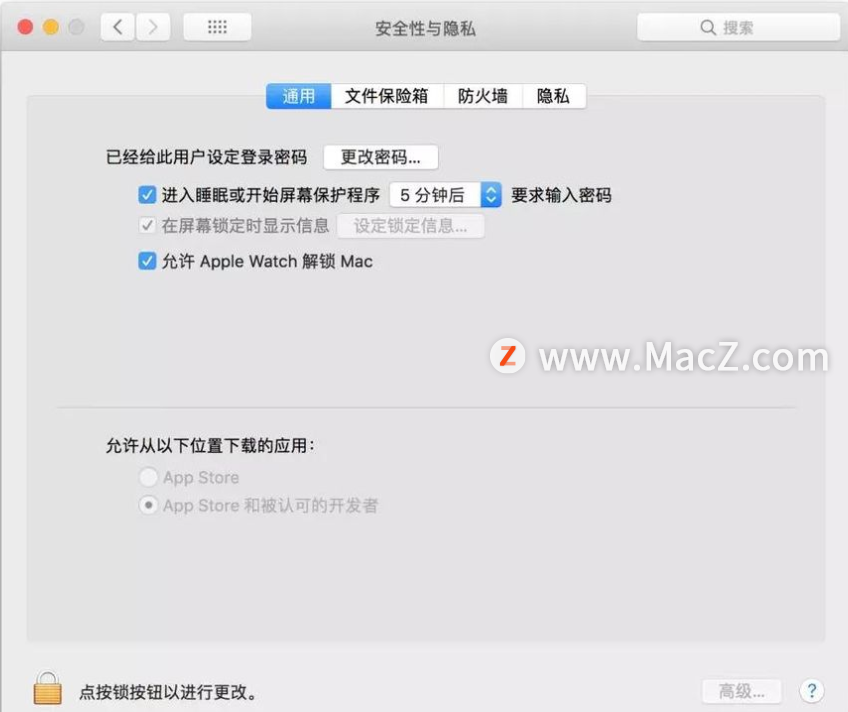Show all preferences via the grid icon
Image resolution: width=848 pixels, height=712 pixels.
(217, 27)
